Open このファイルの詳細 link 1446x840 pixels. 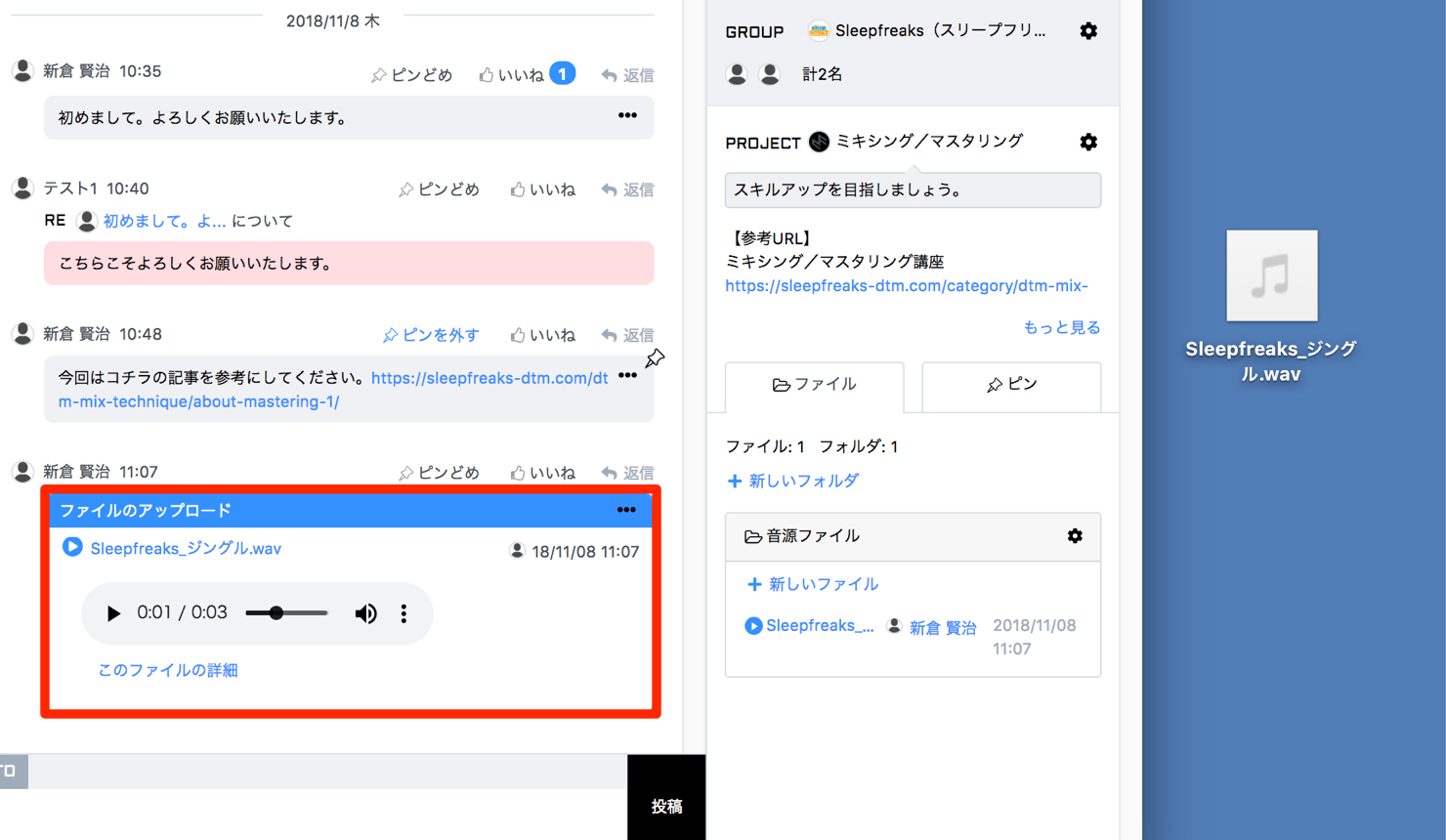[168, 670]
